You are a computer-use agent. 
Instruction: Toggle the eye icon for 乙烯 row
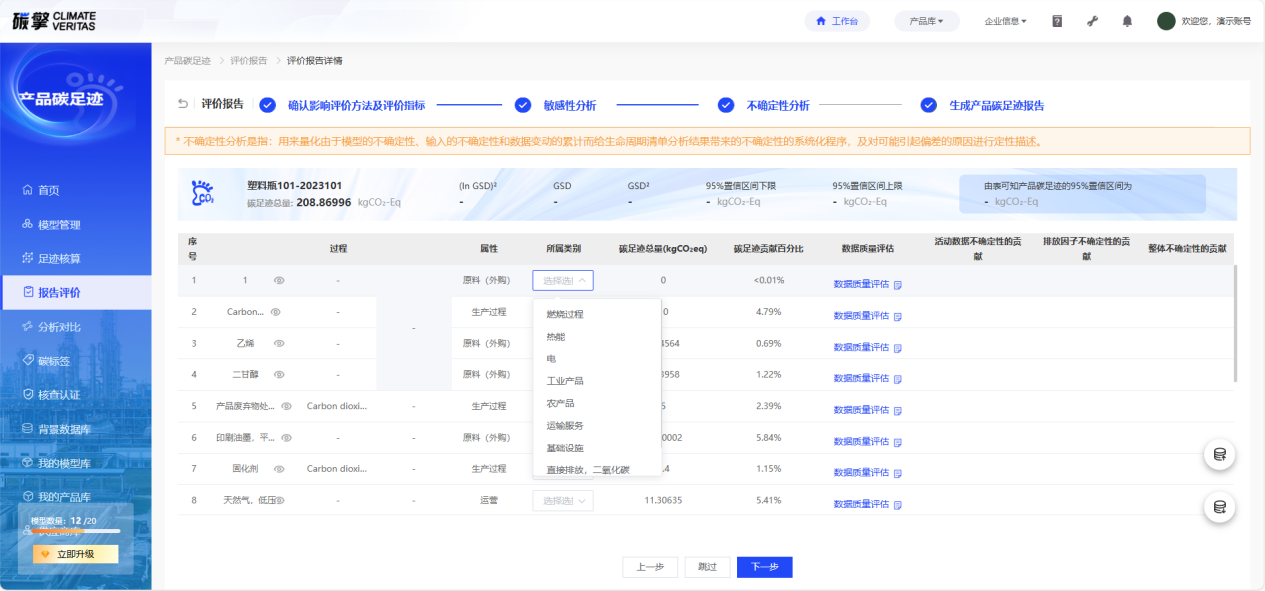point(279,343)
